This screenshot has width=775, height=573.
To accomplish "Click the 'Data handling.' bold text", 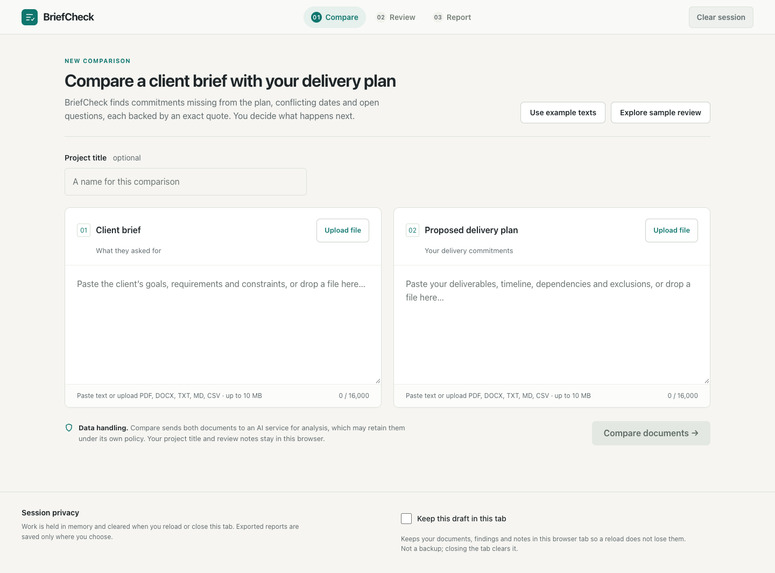I will point(103,428).
